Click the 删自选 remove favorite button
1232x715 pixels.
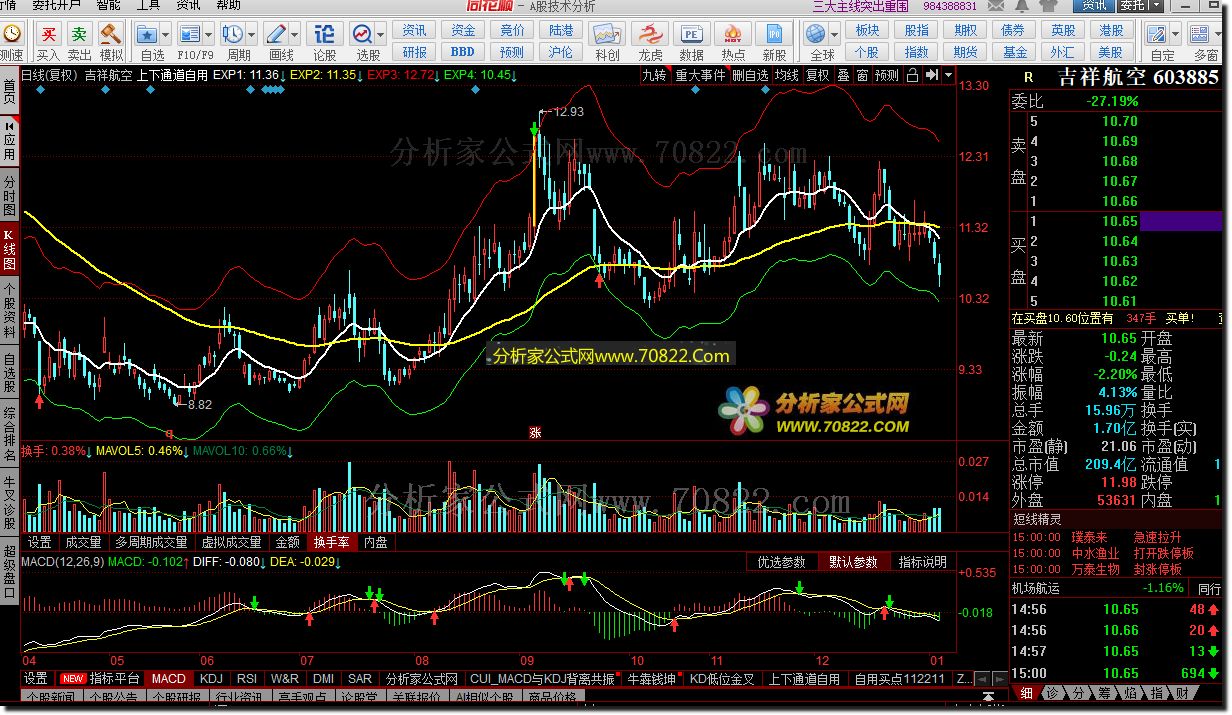pos(750,75)
